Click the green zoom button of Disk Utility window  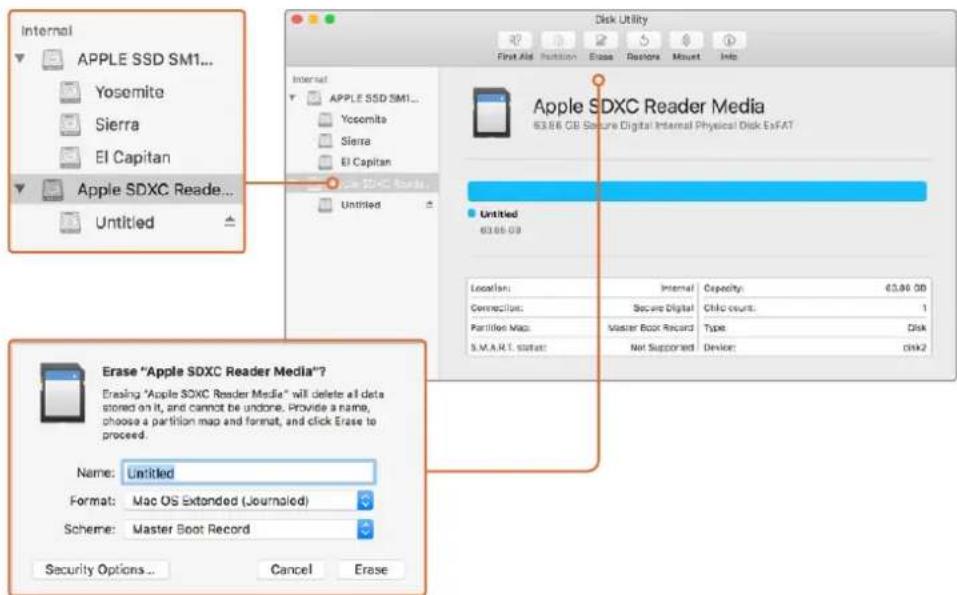[x=330, y=20]
